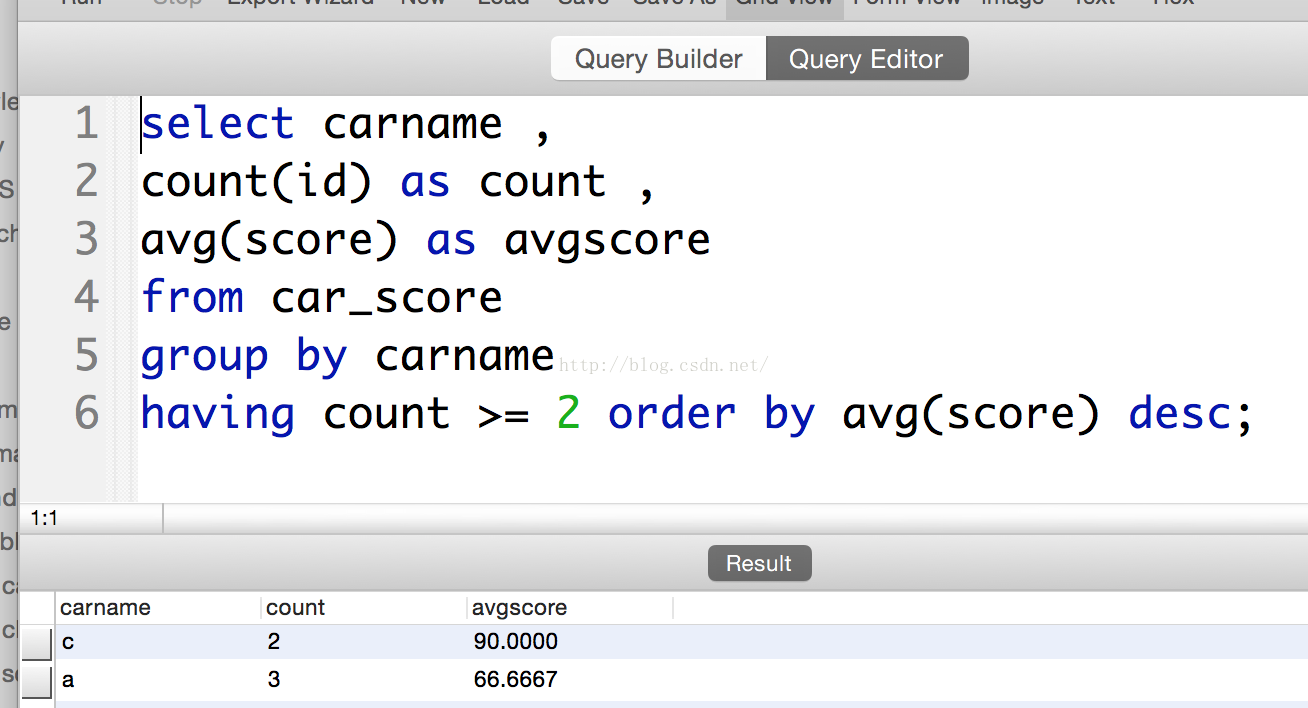This screenshot has height=708, width=1308.
Task: Select row marker for carname a
Action: click(x=37, y=681)
